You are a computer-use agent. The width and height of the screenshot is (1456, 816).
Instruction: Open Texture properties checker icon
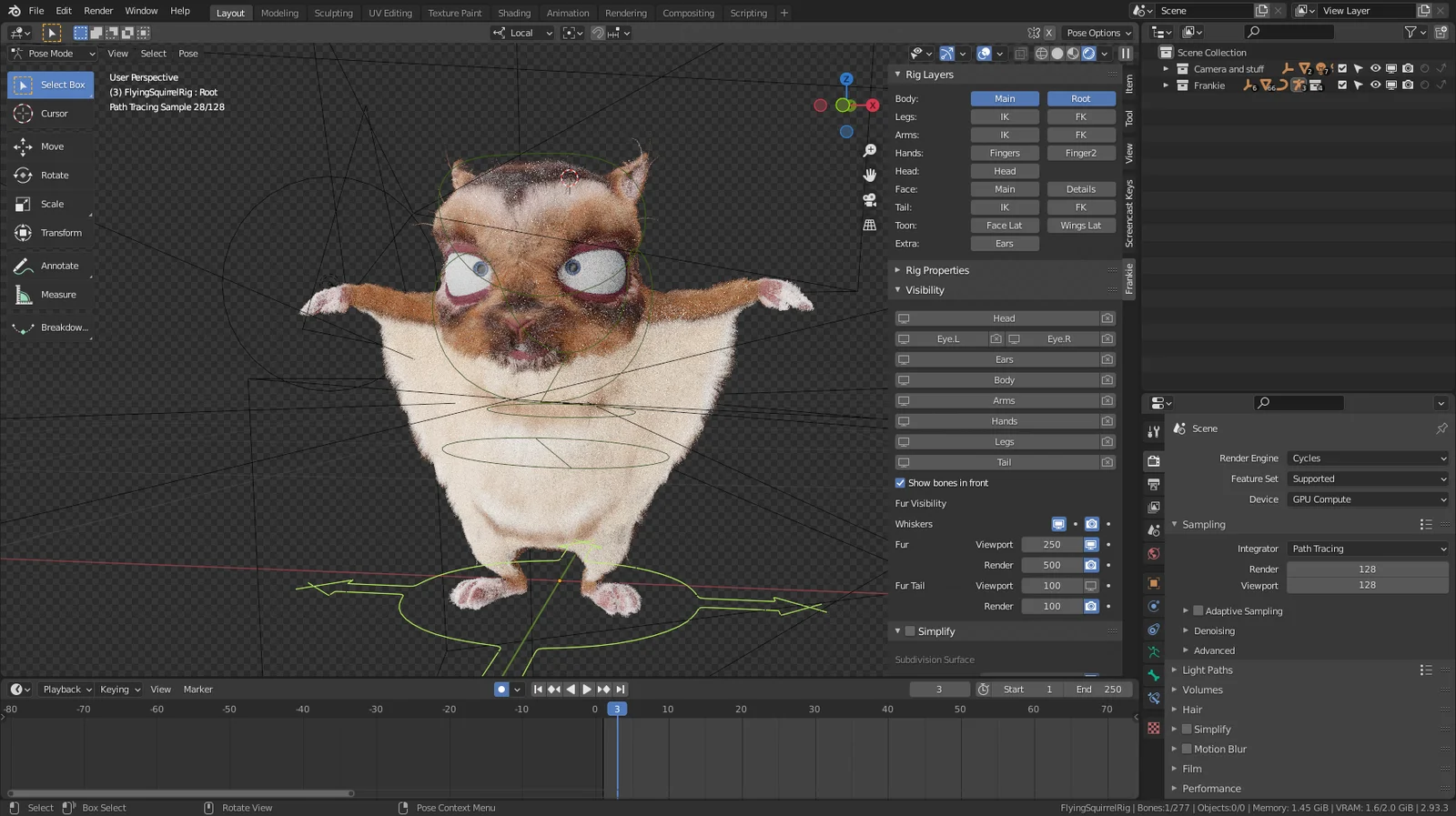point(1154,728)
